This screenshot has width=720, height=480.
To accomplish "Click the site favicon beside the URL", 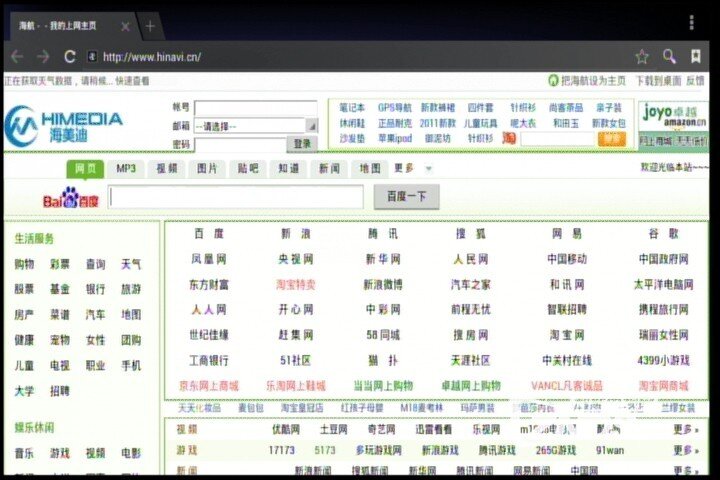I will (92, 56).
